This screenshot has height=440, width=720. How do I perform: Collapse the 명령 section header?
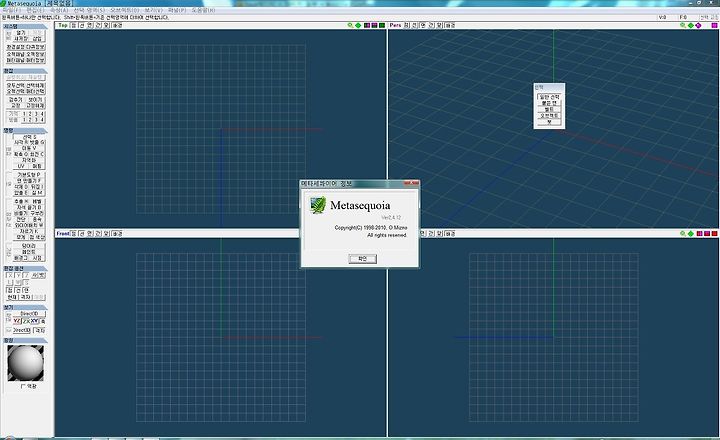[25, 130]
